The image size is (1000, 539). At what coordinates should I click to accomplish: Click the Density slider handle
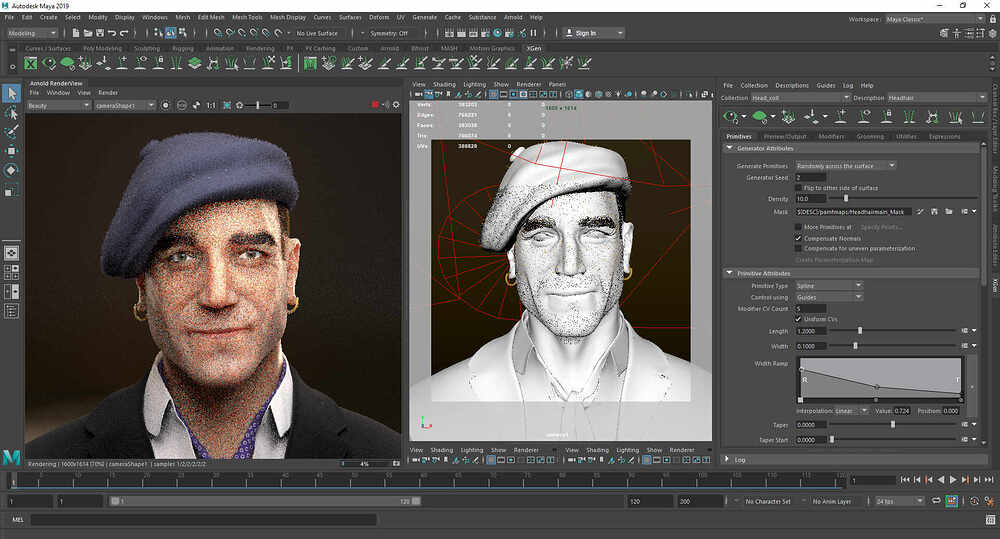(846, 198)
